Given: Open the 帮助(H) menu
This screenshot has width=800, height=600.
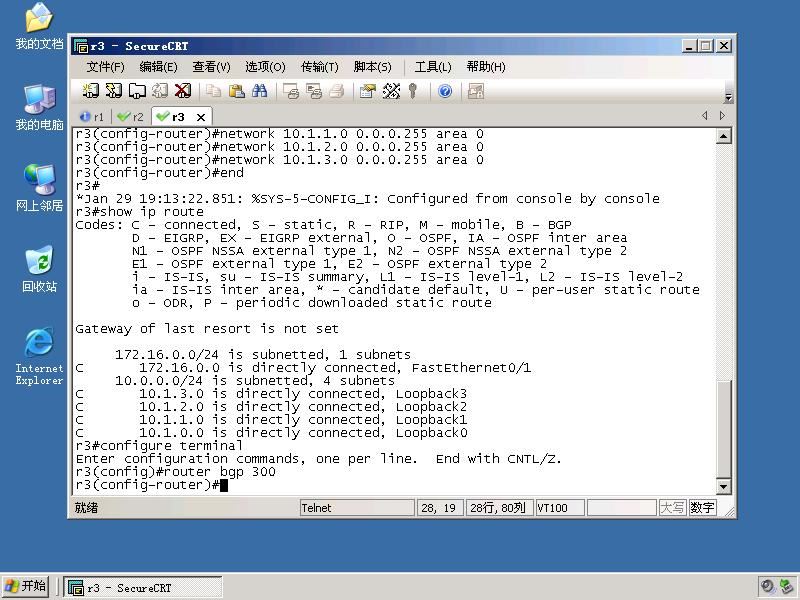Looking at the screenshot, I should click(486, 67).
